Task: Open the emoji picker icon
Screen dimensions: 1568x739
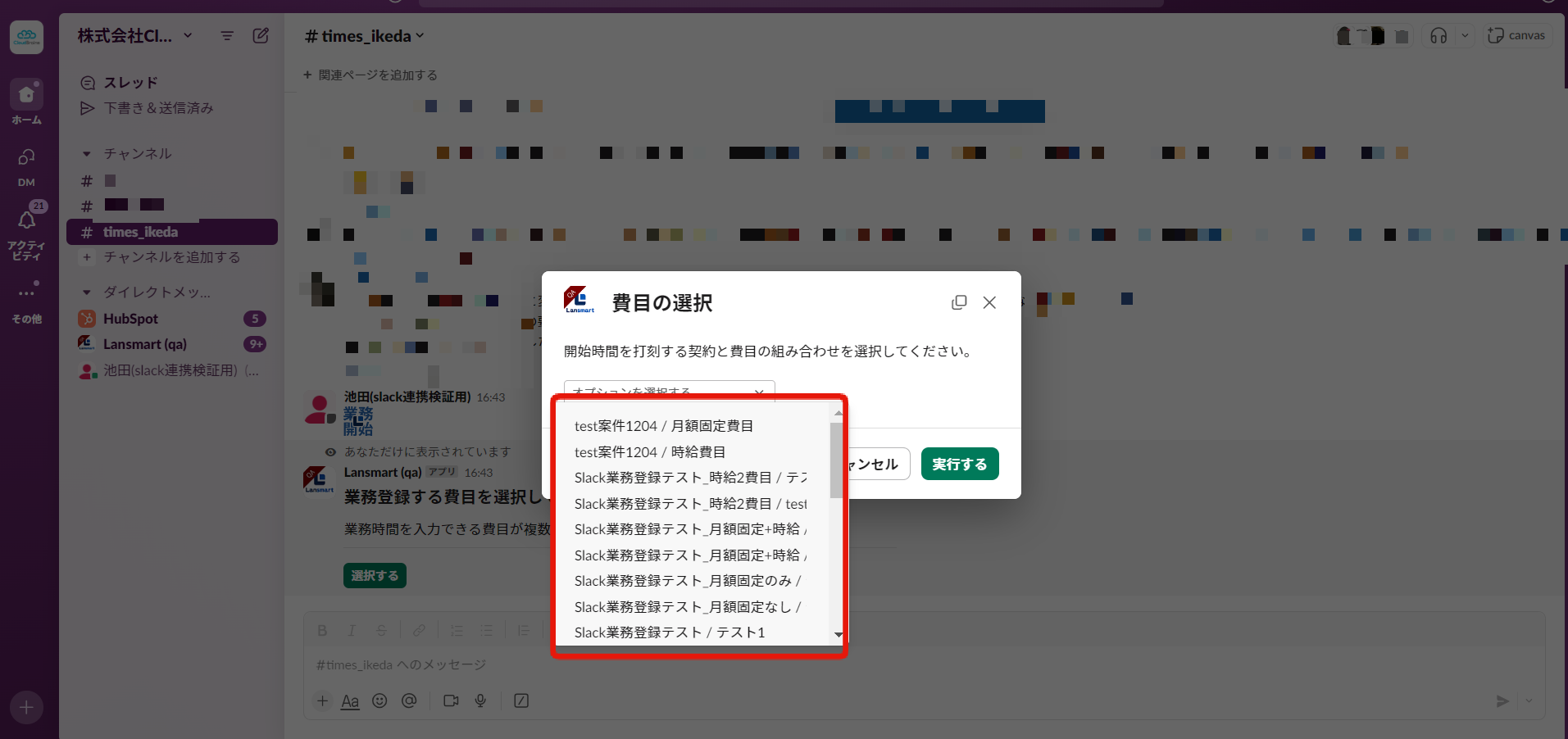Action: coord(380,700)
